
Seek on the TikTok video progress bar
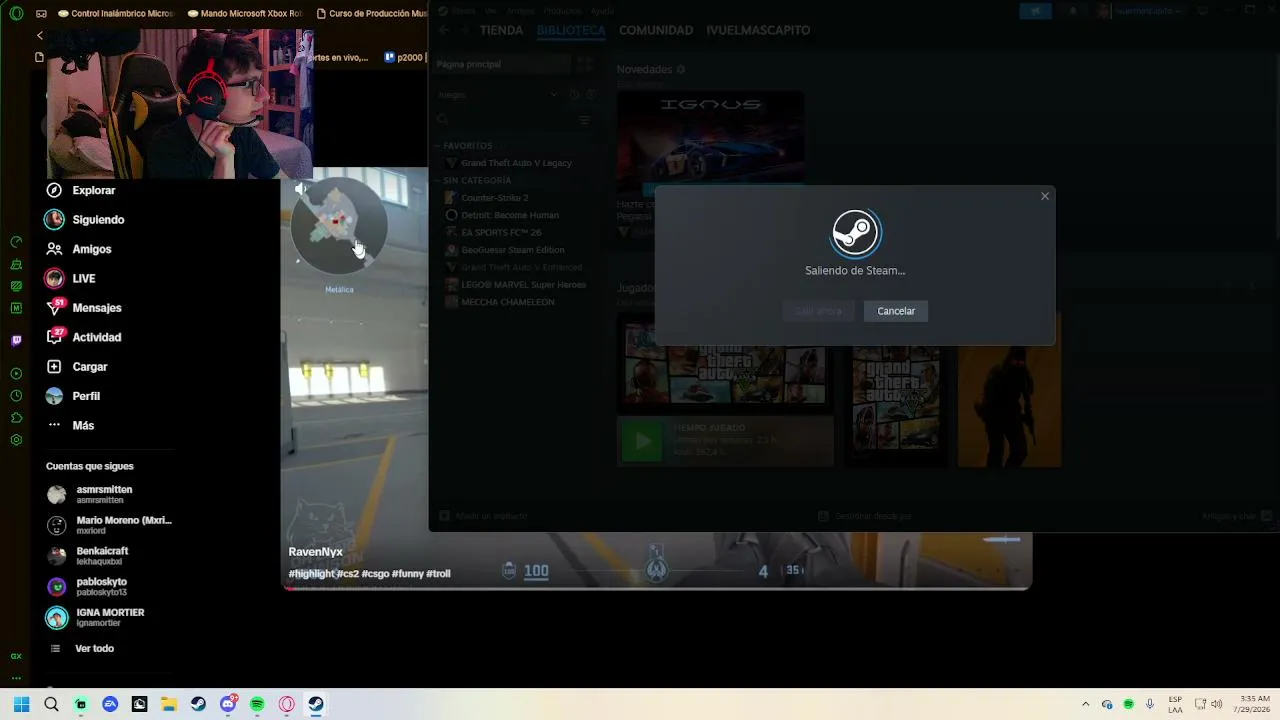point(657,588)
